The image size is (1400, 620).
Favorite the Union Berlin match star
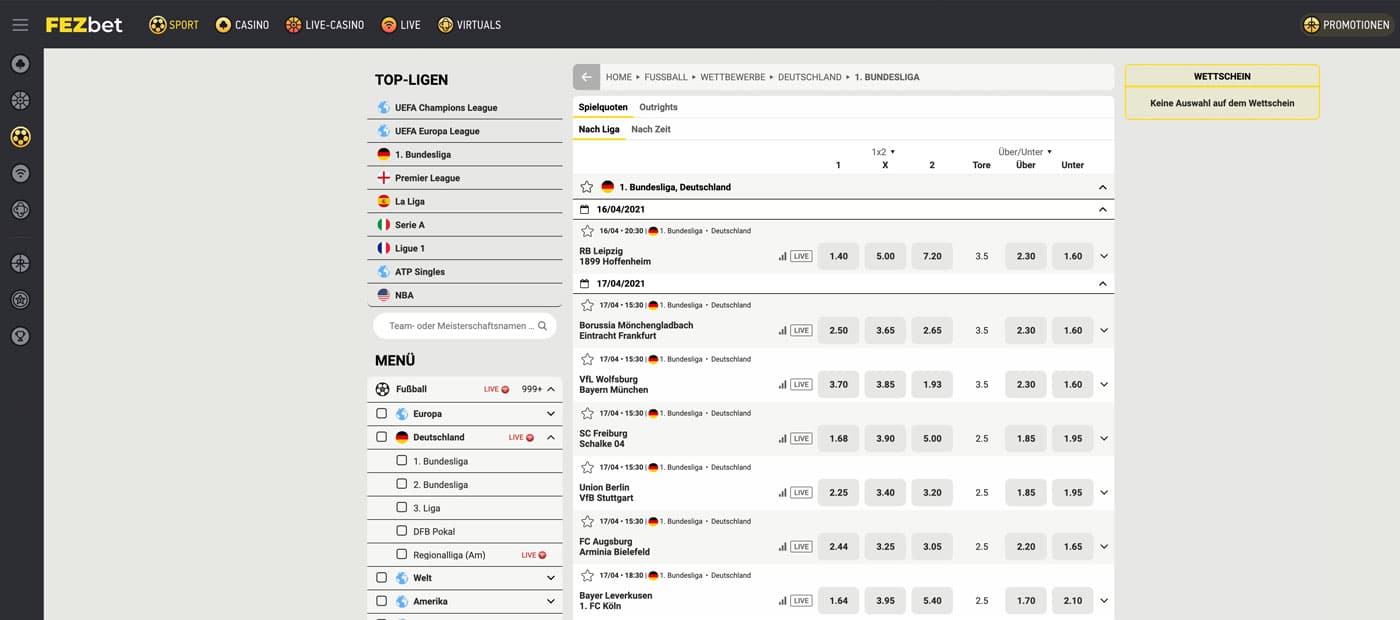click(587, 467)
